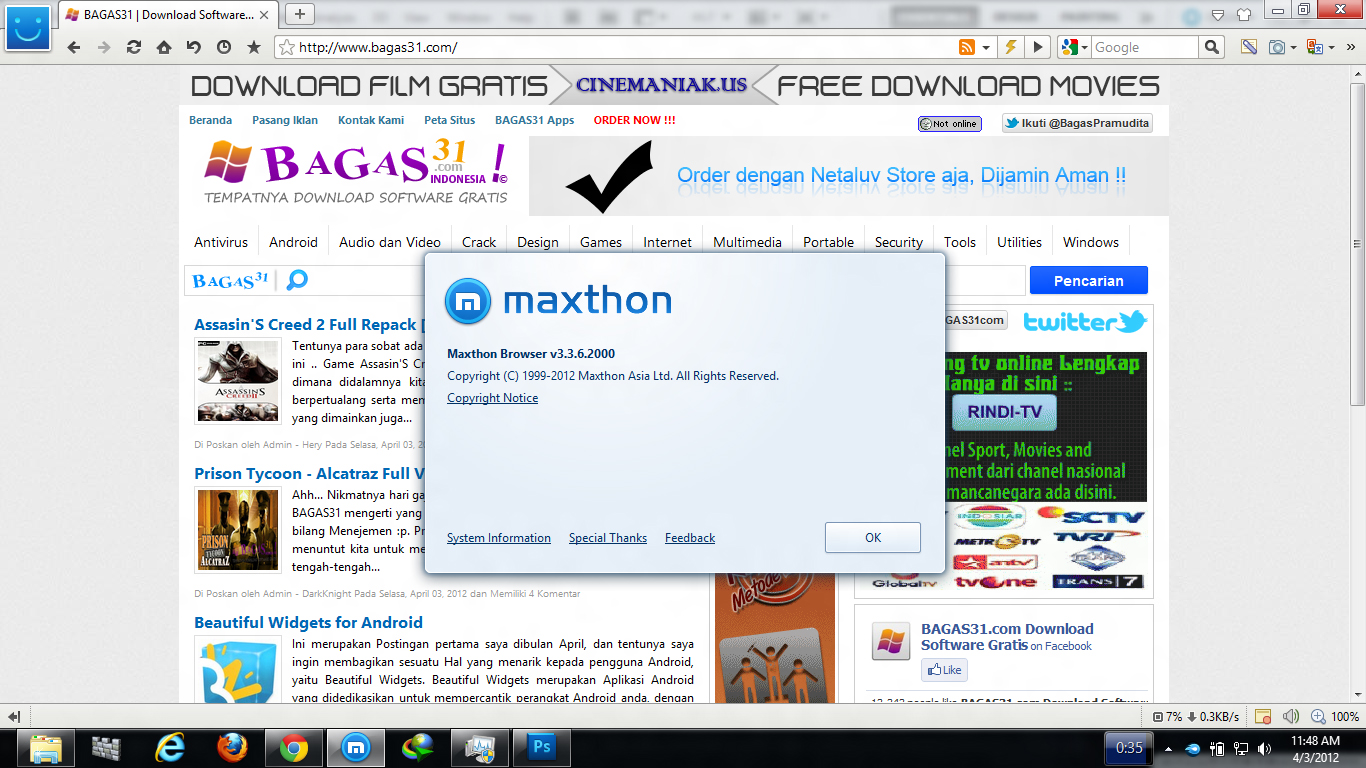
Task: Launch Firefox from the taskbar
Action: point(232,747)
